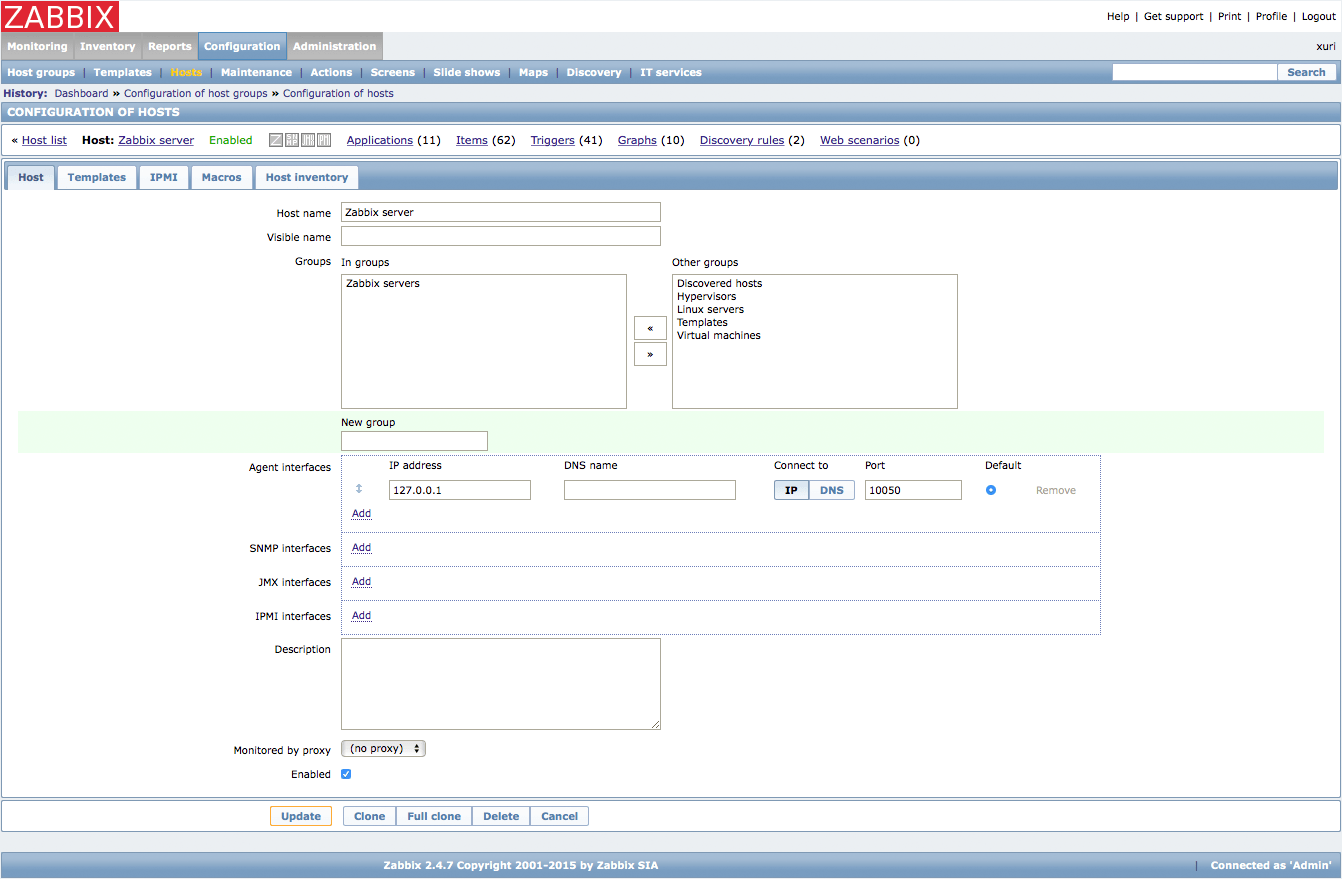Add a JMX interface
Viewport: 1342px width, 879px height.
click(361, 582)
